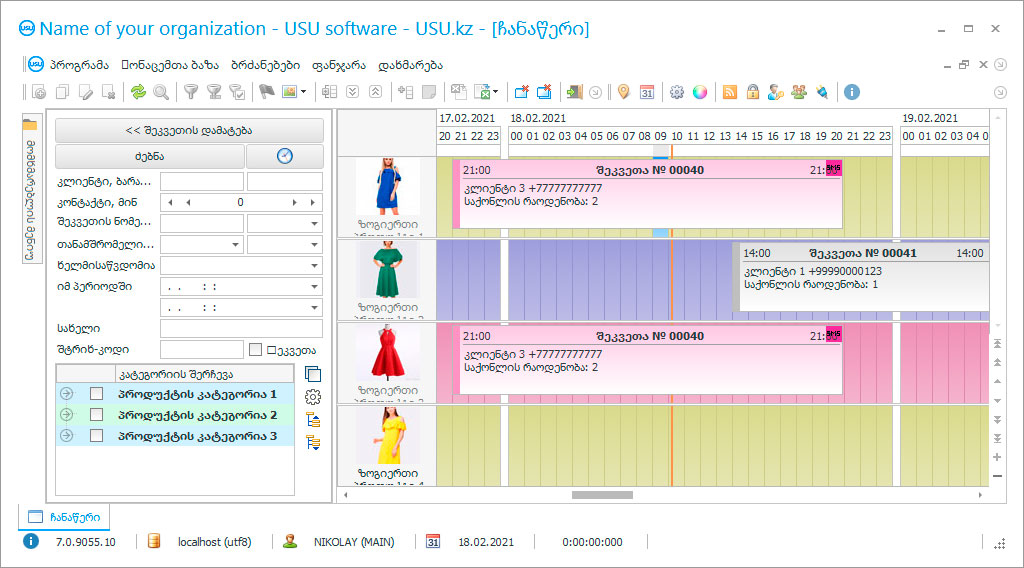
Task: Click round arrow of პროდუქტის კატეგორია 2 row
Action: pos(67,415)
